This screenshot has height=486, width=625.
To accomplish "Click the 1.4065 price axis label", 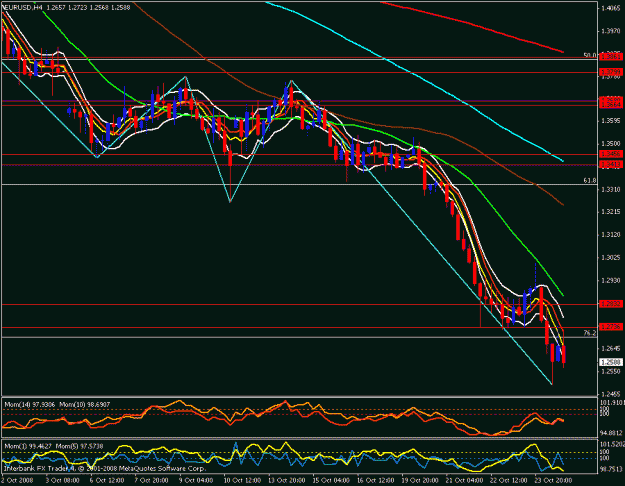I will click(611, 8).
